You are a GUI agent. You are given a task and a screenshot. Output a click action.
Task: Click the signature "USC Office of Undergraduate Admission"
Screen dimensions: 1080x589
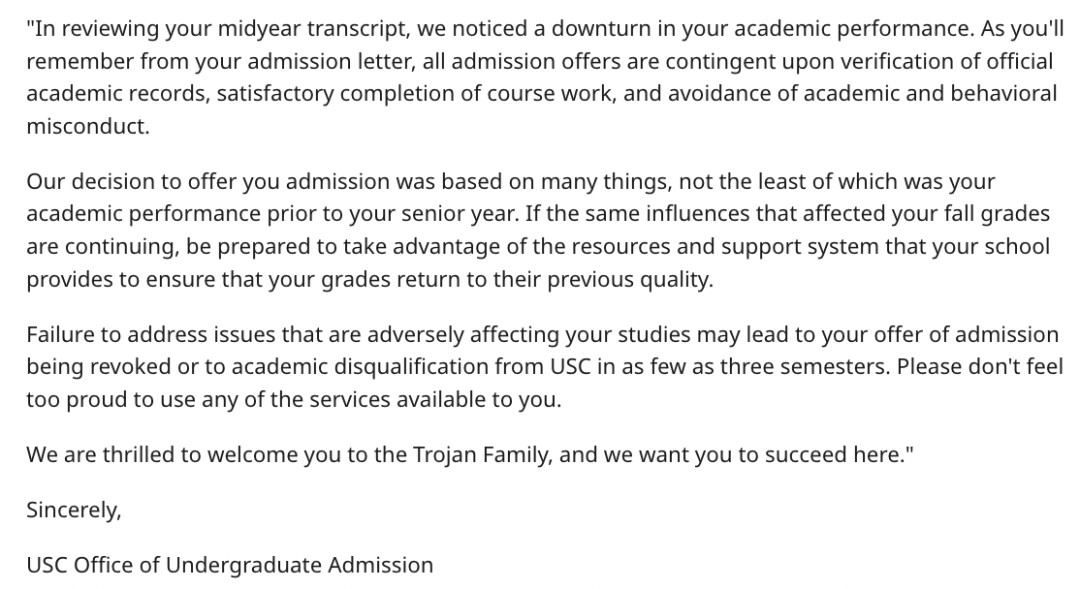click(230, 565)
